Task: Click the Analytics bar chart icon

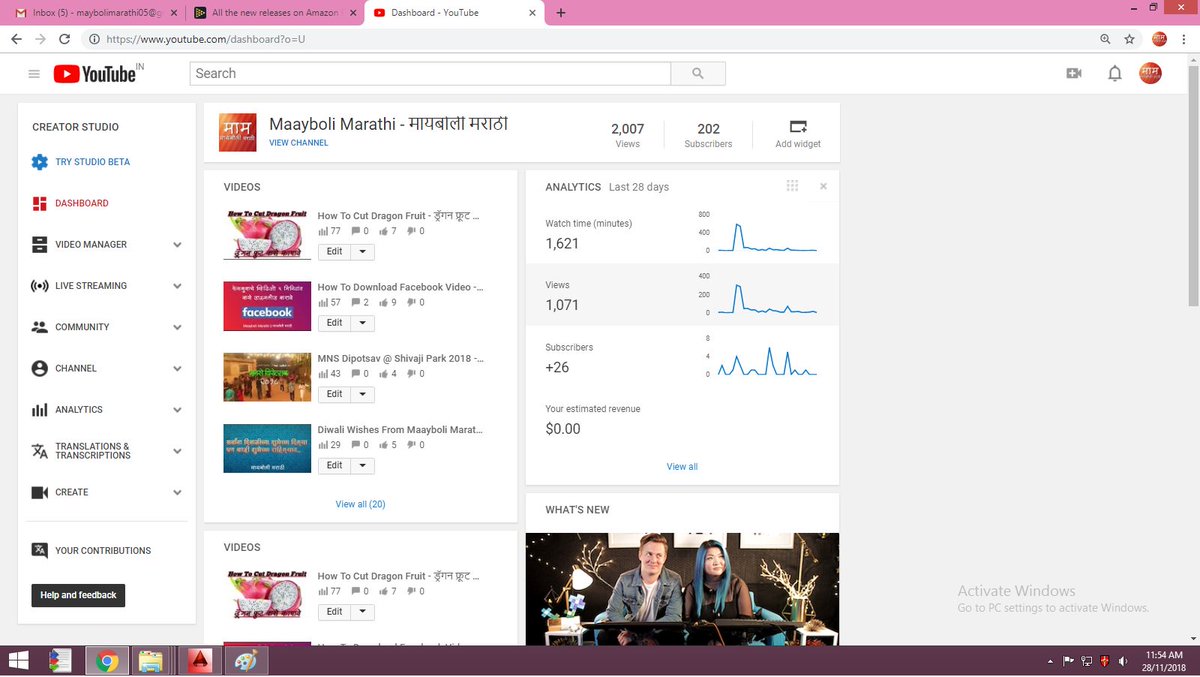Action: 39,410
